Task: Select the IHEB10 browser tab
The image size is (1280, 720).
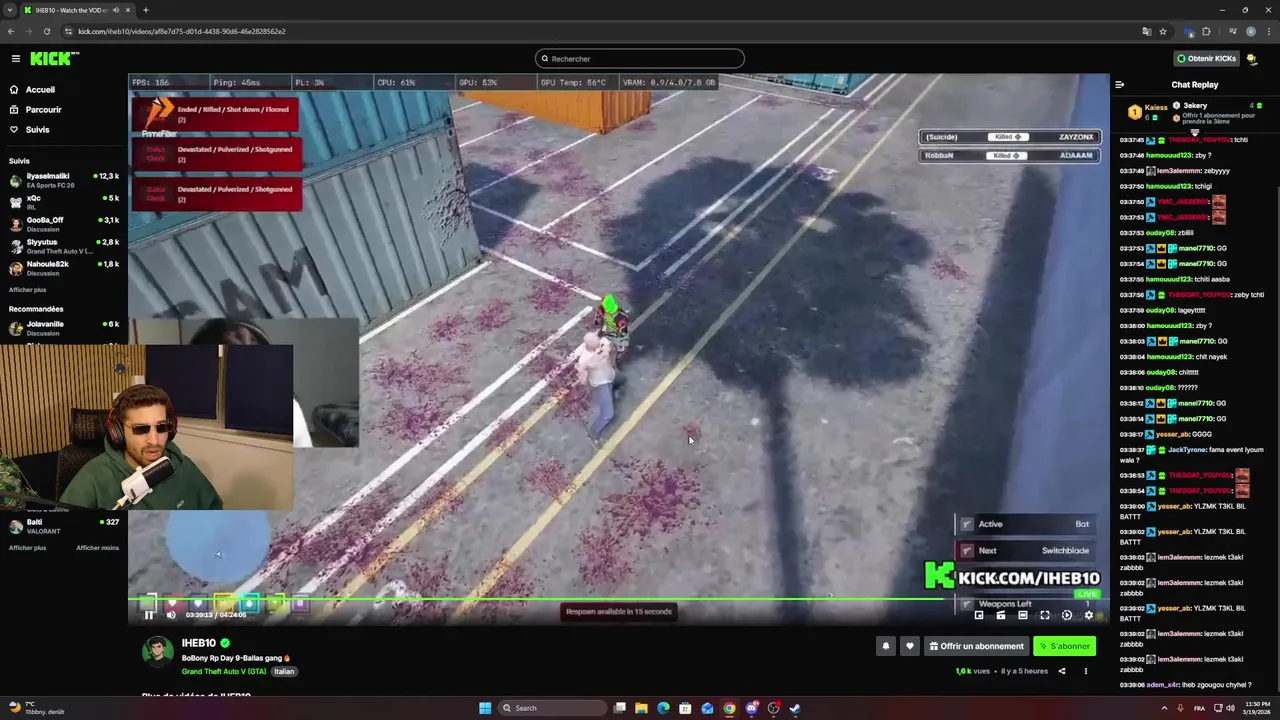Action: pos(76,10)
